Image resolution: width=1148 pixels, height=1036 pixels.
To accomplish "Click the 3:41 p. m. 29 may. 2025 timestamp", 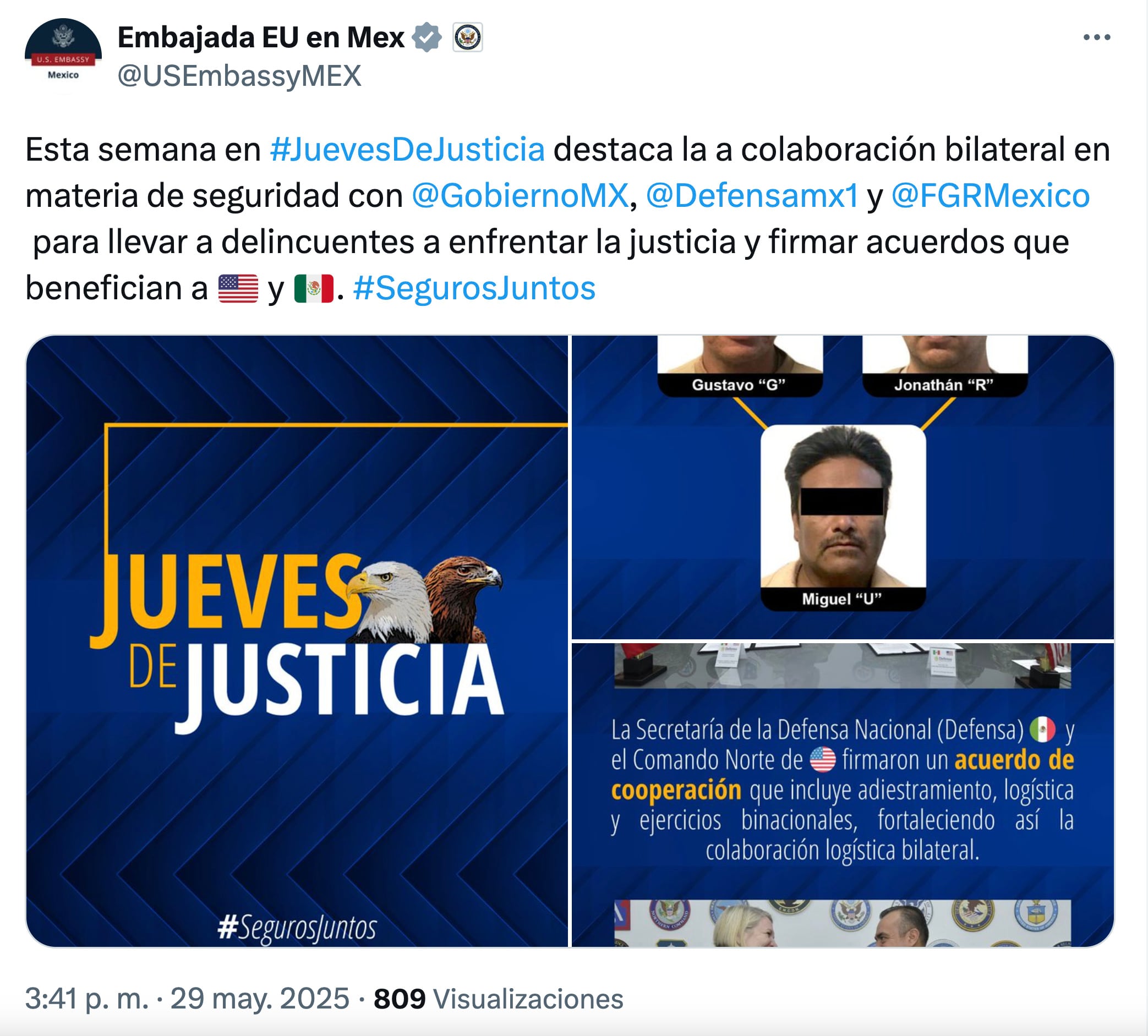I will point(187,999).
